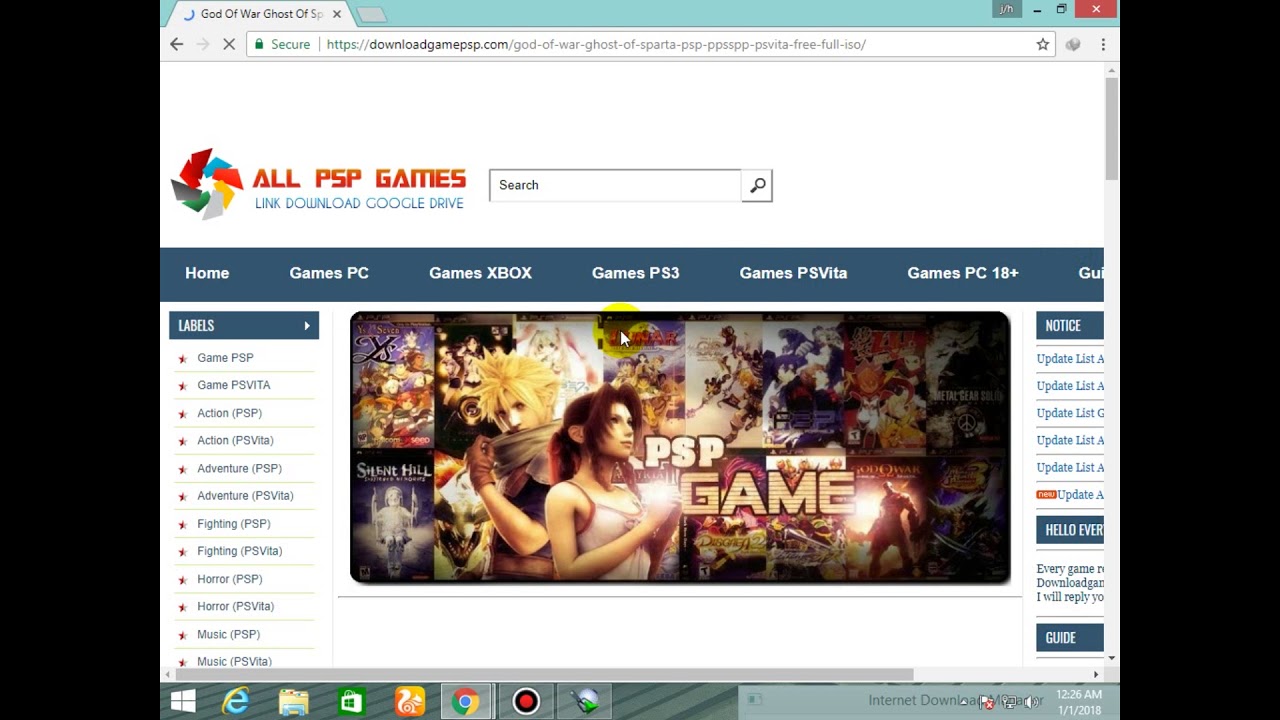The height and width of the screenshot is (720, 1280).
Task: Open the first Update List link
Action: 1070,359
